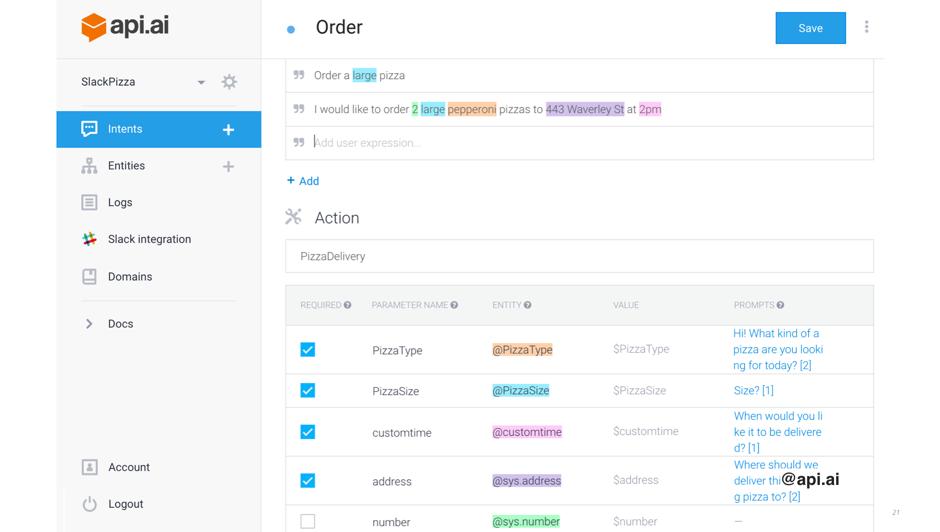Enable required checkbox for number parameter
940x532 pixels.
pos(308,521)
